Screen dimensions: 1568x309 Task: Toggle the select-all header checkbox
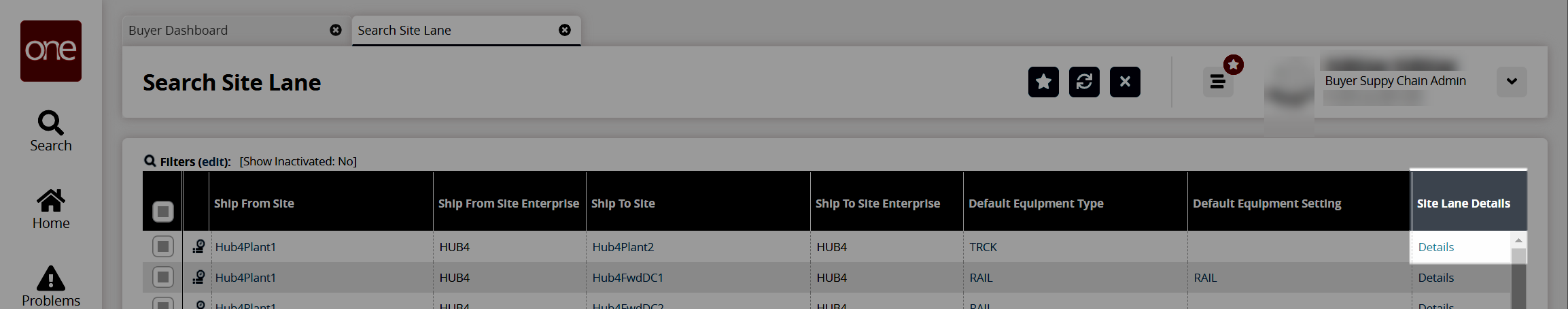163,212
